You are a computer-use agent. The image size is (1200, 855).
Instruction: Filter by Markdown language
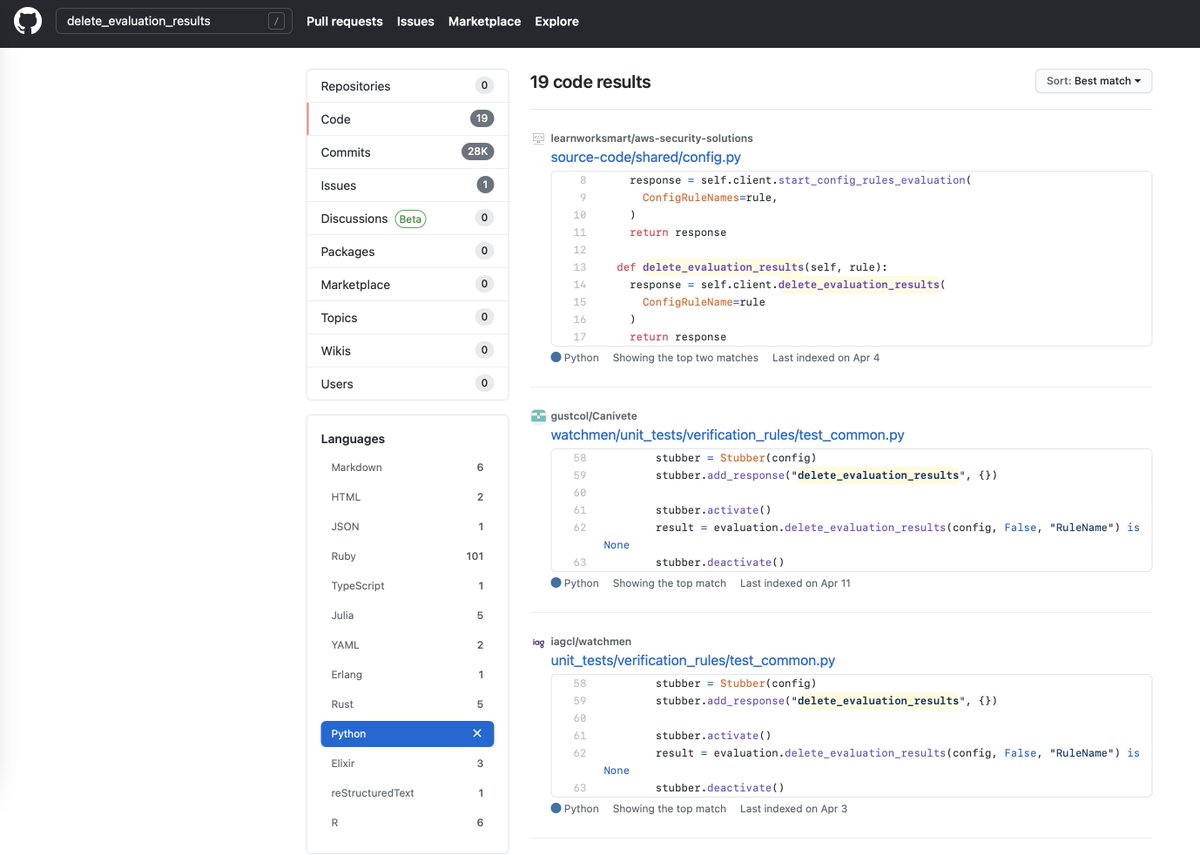click(407, 467)
